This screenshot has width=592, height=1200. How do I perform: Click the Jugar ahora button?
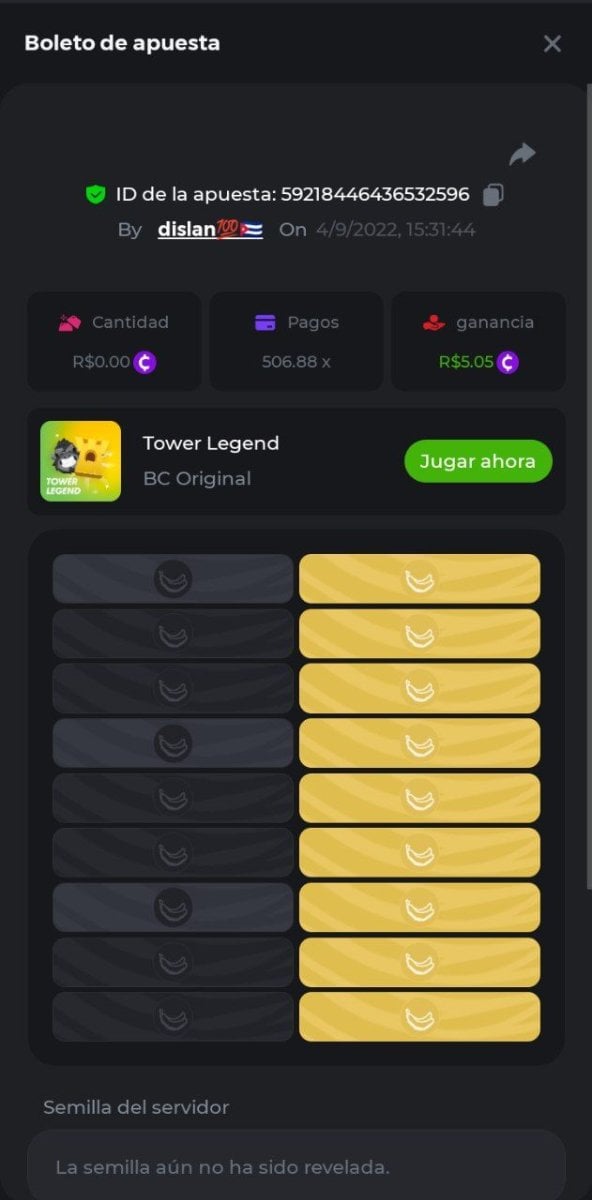click(478, 461)
